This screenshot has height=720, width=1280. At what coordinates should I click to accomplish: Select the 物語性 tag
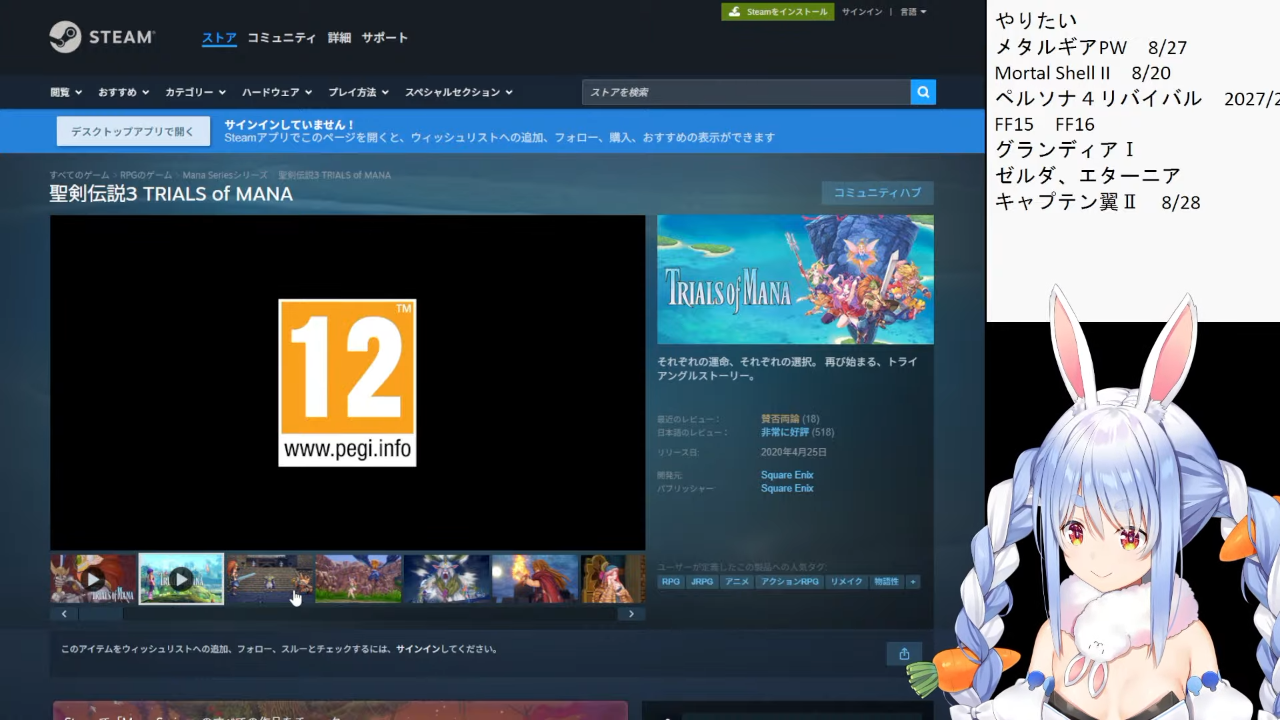[886, 582]
